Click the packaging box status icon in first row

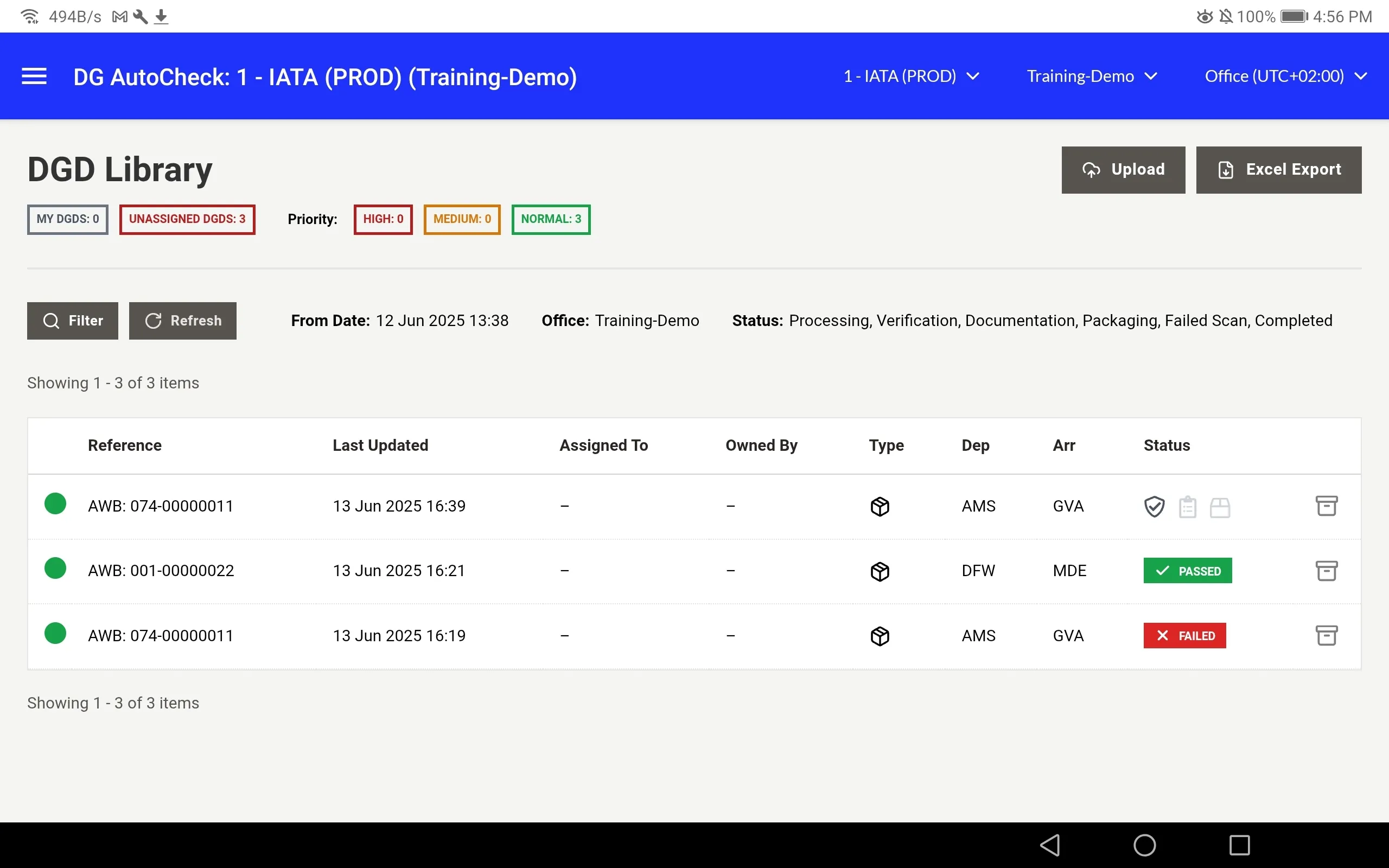(x=1220, y=507)
